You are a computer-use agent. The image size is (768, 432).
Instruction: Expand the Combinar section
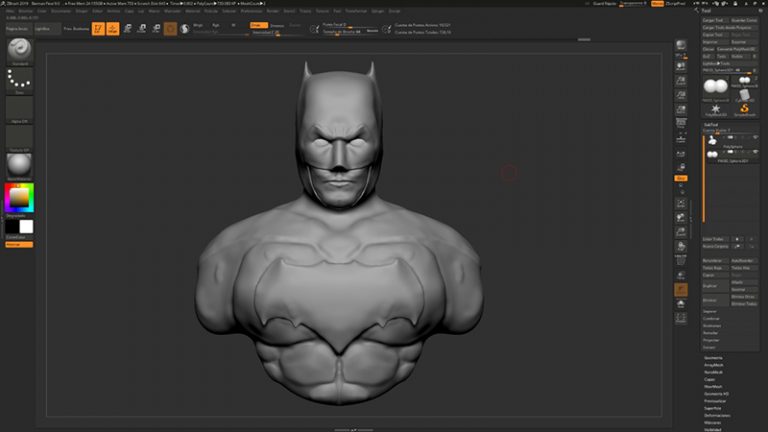[711, 319]
